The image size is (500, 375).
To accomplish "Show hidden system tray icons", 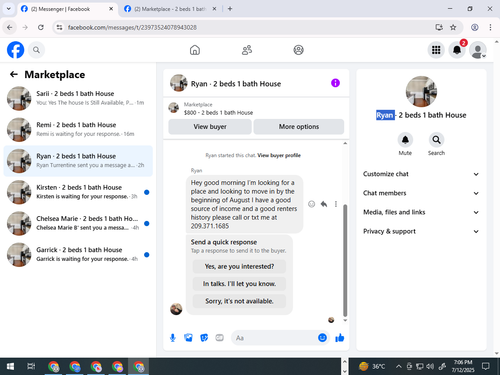I will [x=399, y=367].
